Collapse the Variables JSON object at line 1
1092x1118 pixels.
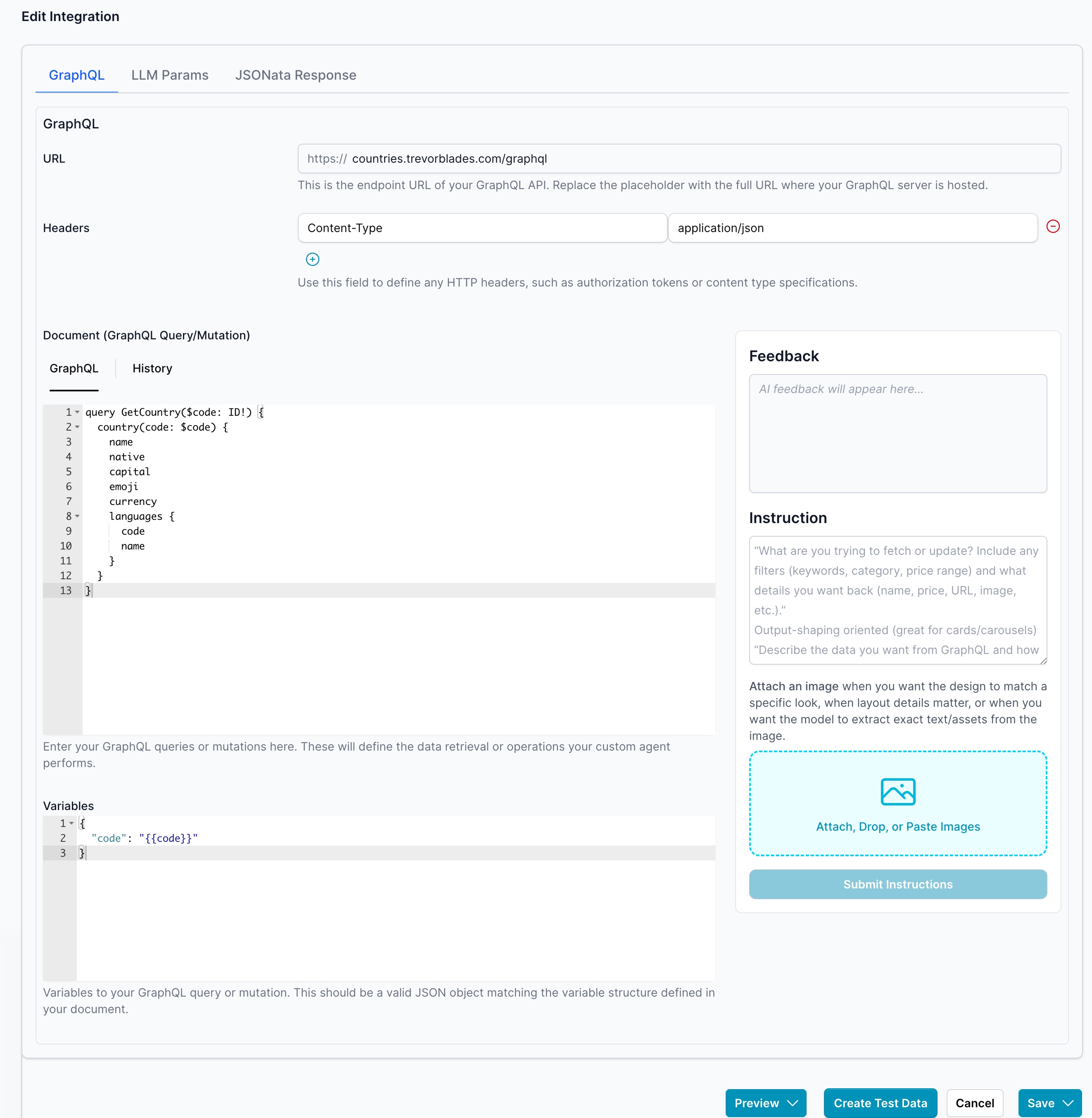coord(71,823)
